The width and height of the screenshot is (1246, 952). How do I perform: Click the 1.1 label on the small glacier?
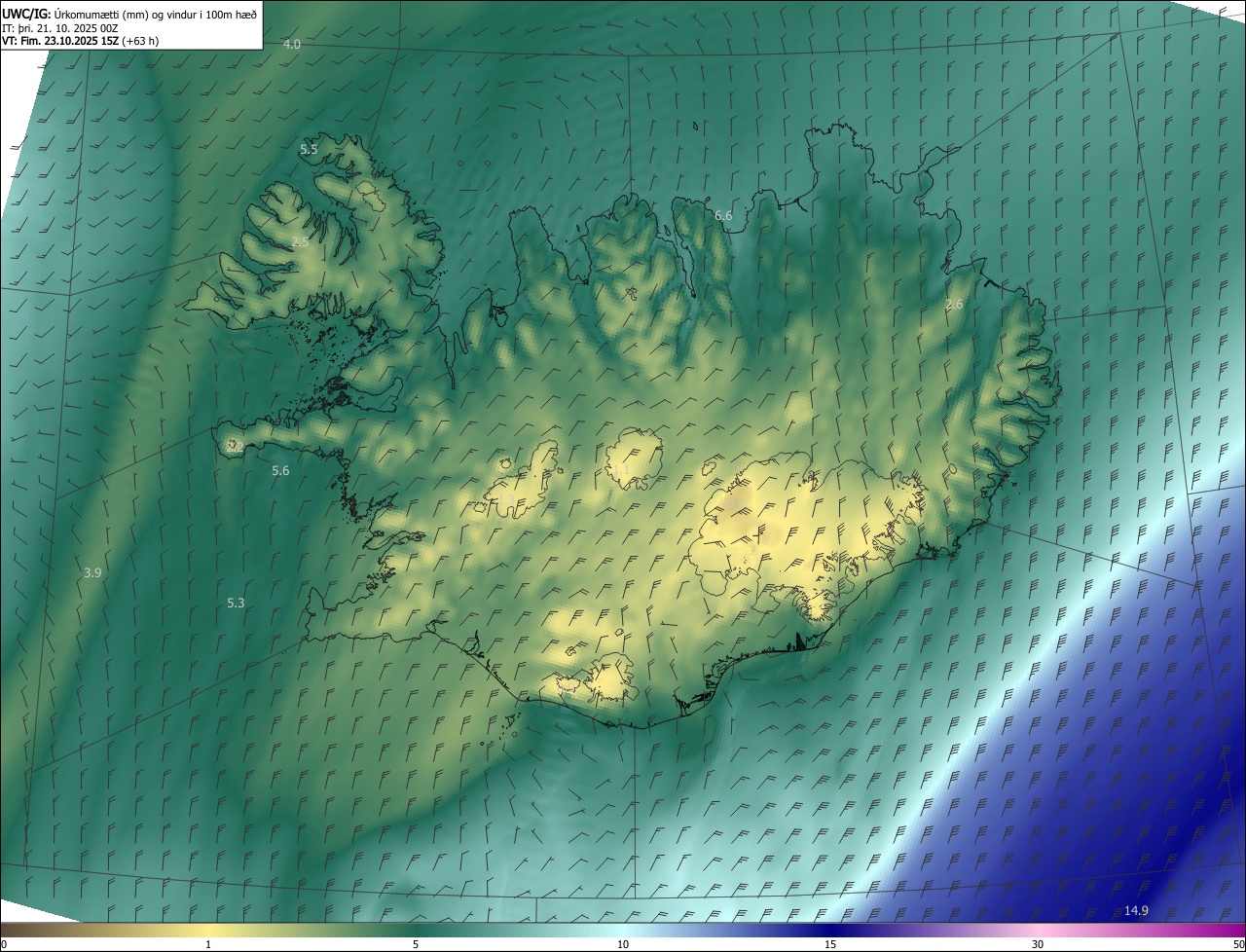click(x=621, y=470)
